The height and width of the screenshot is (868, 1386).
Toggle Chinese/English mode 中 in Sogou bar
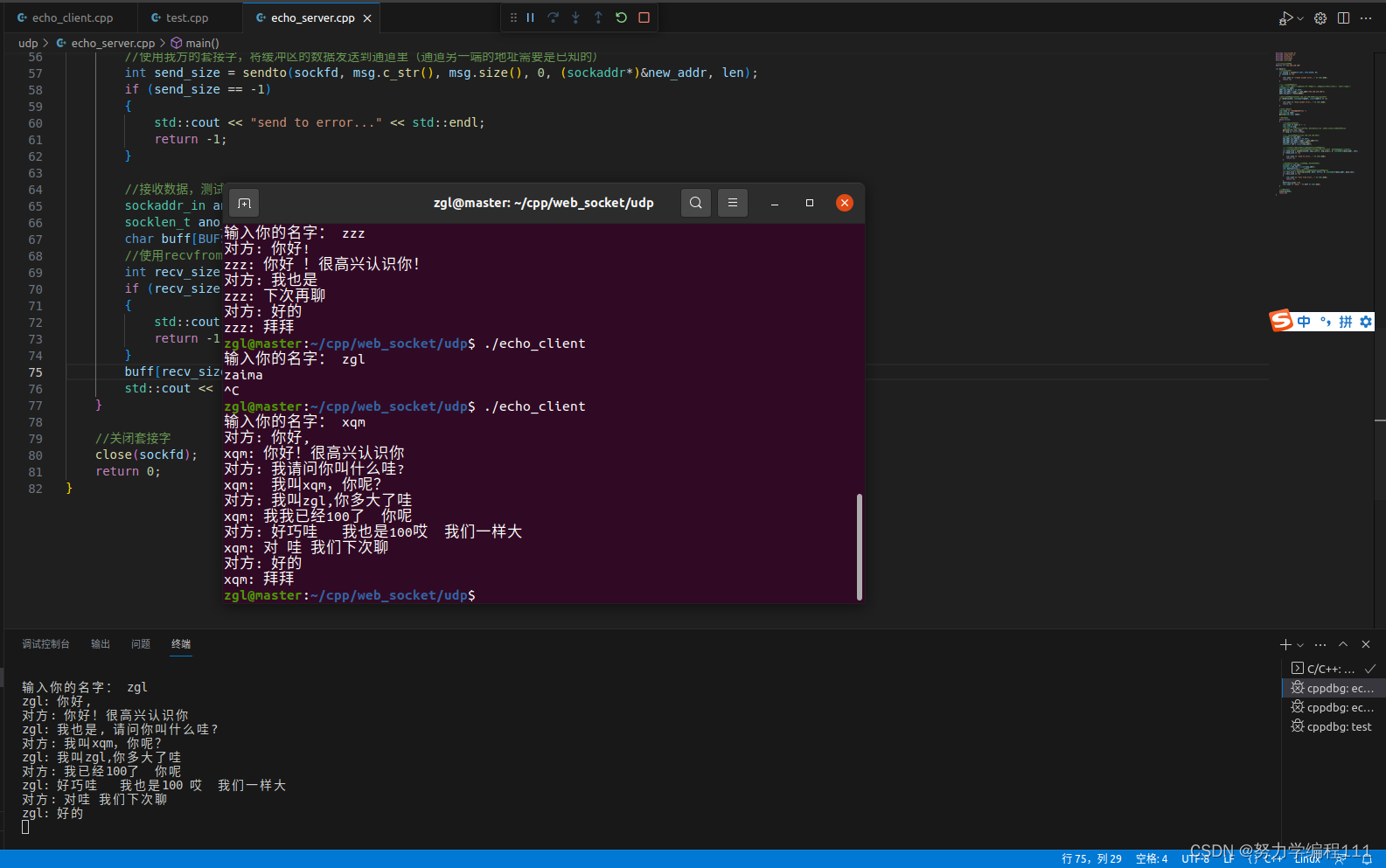[1304, 322]
